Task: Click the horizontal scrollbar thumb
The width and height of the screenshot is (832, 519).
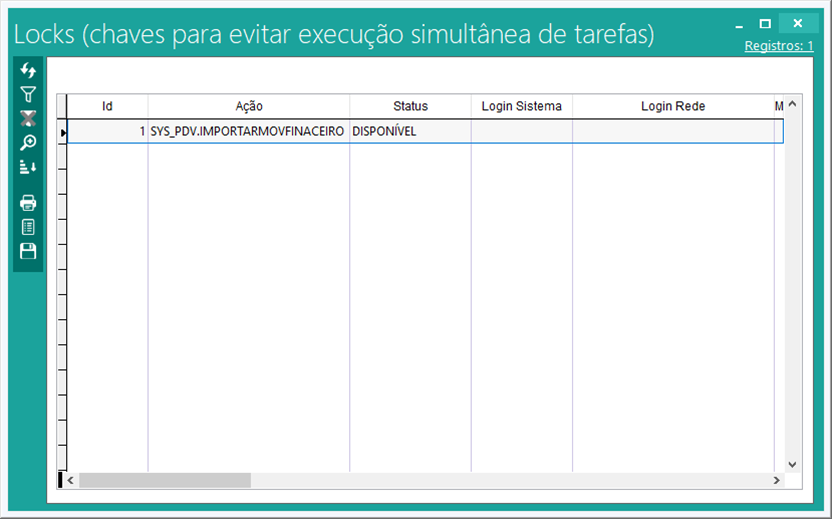Action: click(x=165, y=480)
